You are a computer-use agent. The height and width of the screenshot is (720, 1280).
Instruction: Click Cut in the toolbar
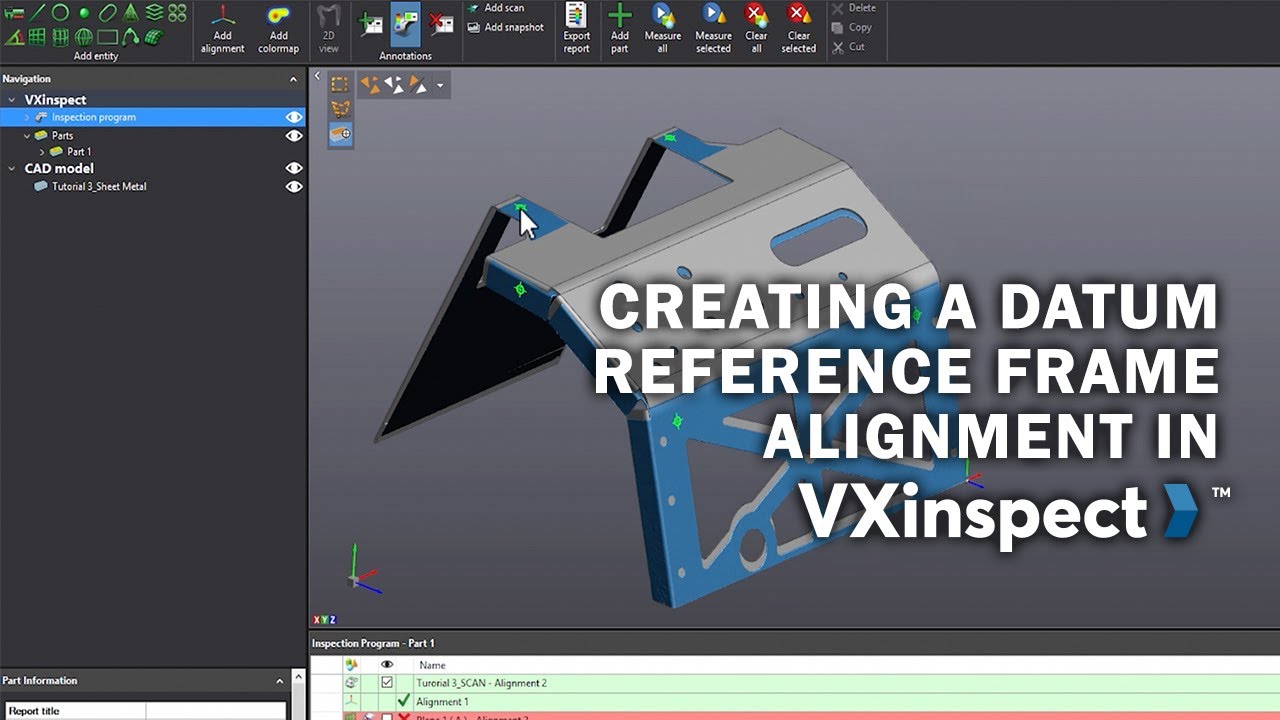pyautogui.click(x=848, y=47)
